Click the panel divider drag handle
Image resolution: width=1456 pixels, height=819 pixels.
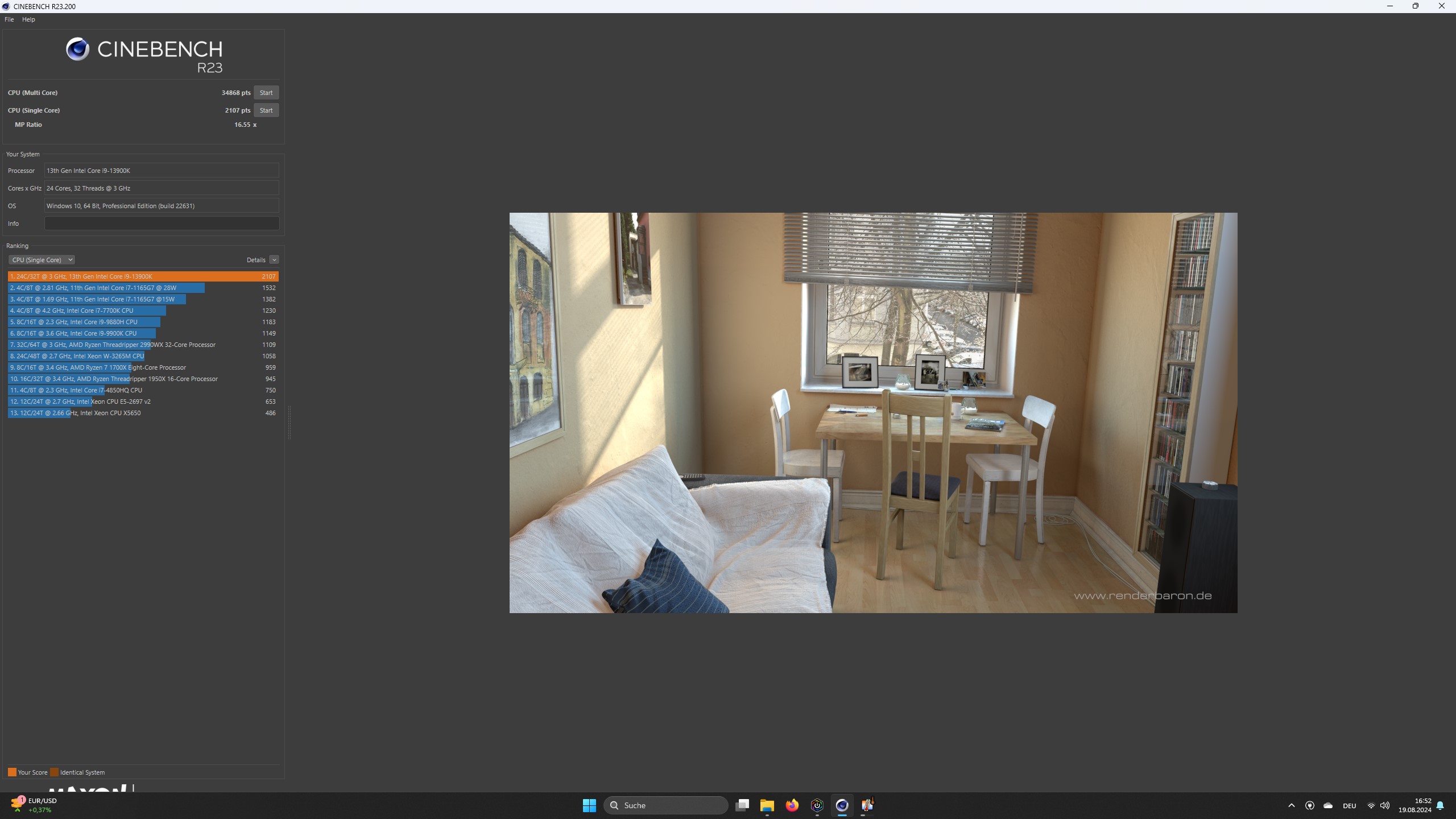tap(289, 423)
